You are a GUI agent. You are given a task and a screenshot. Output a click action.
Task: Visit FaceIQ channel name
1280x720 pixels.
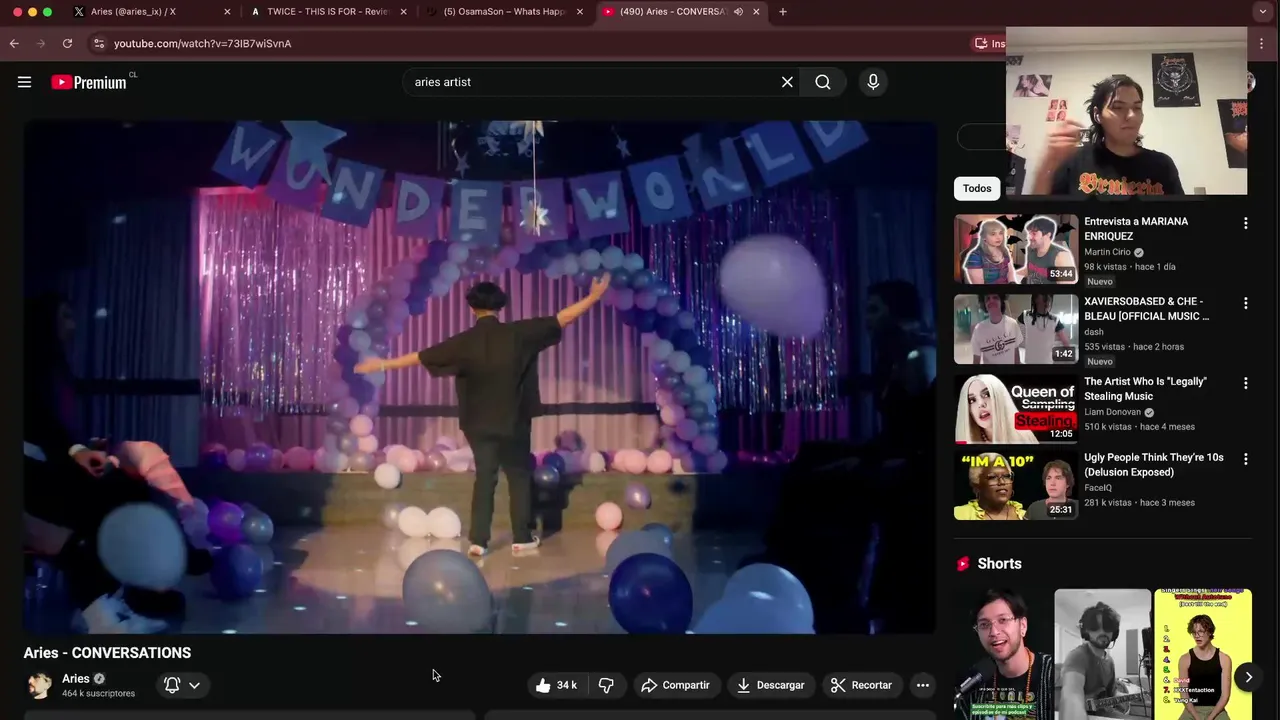[1099, 488]
